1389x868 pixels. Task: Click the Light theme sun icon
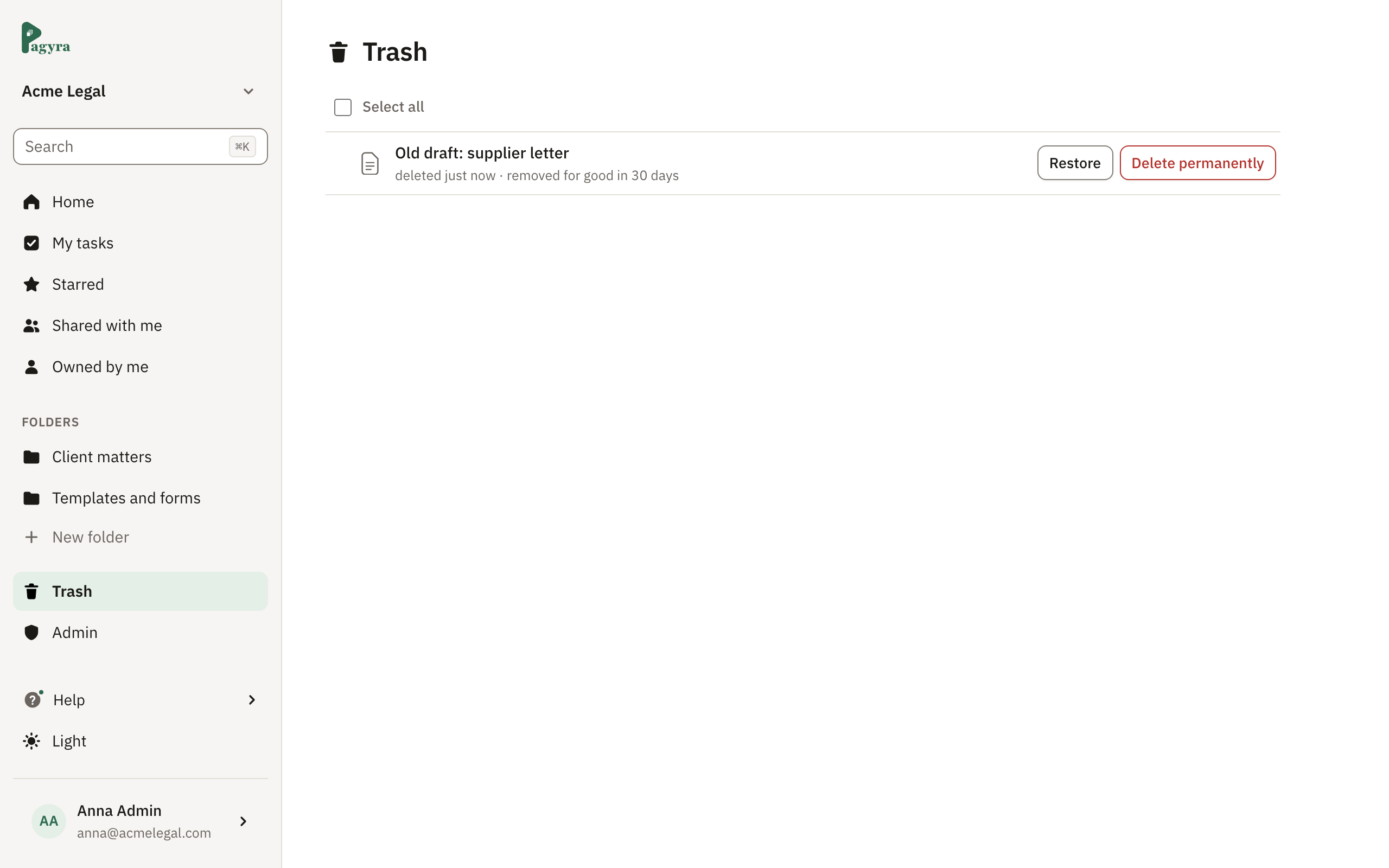[x=31, y=741]
